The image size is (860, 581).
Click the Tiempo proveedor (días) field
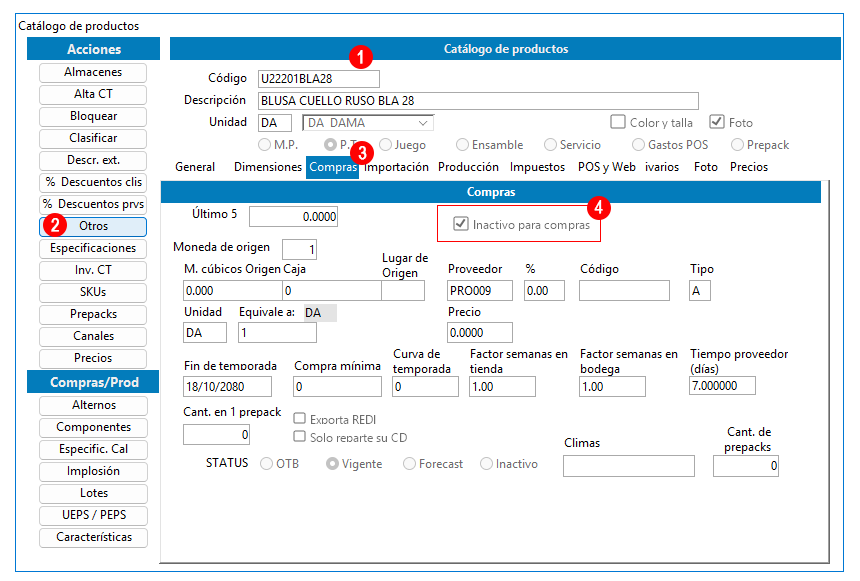click(722, 386)
